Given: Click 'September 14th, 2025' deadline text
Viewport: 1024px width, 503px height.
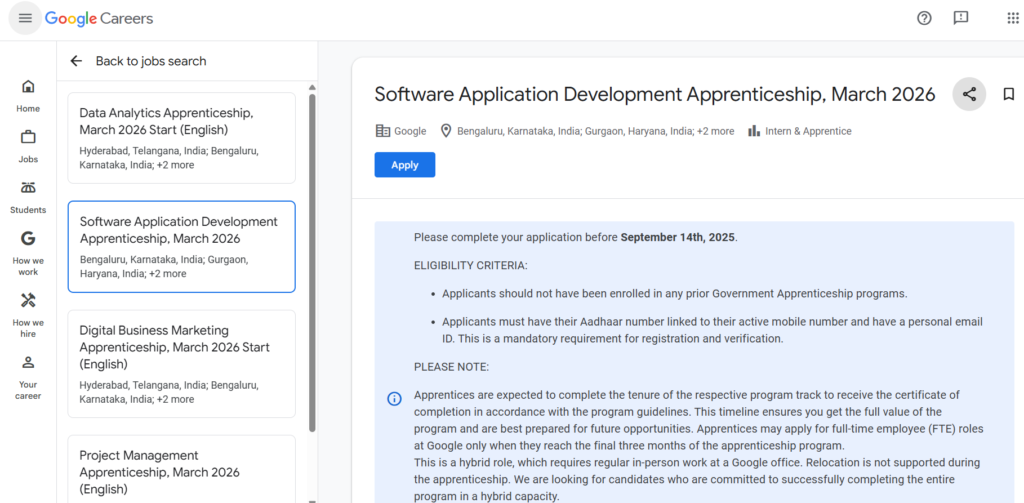Looking at the screenshot, I should point(677,237).
